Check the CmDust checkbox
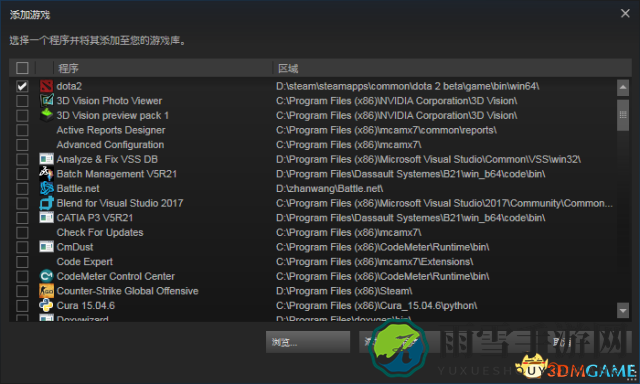 [22, 247]
